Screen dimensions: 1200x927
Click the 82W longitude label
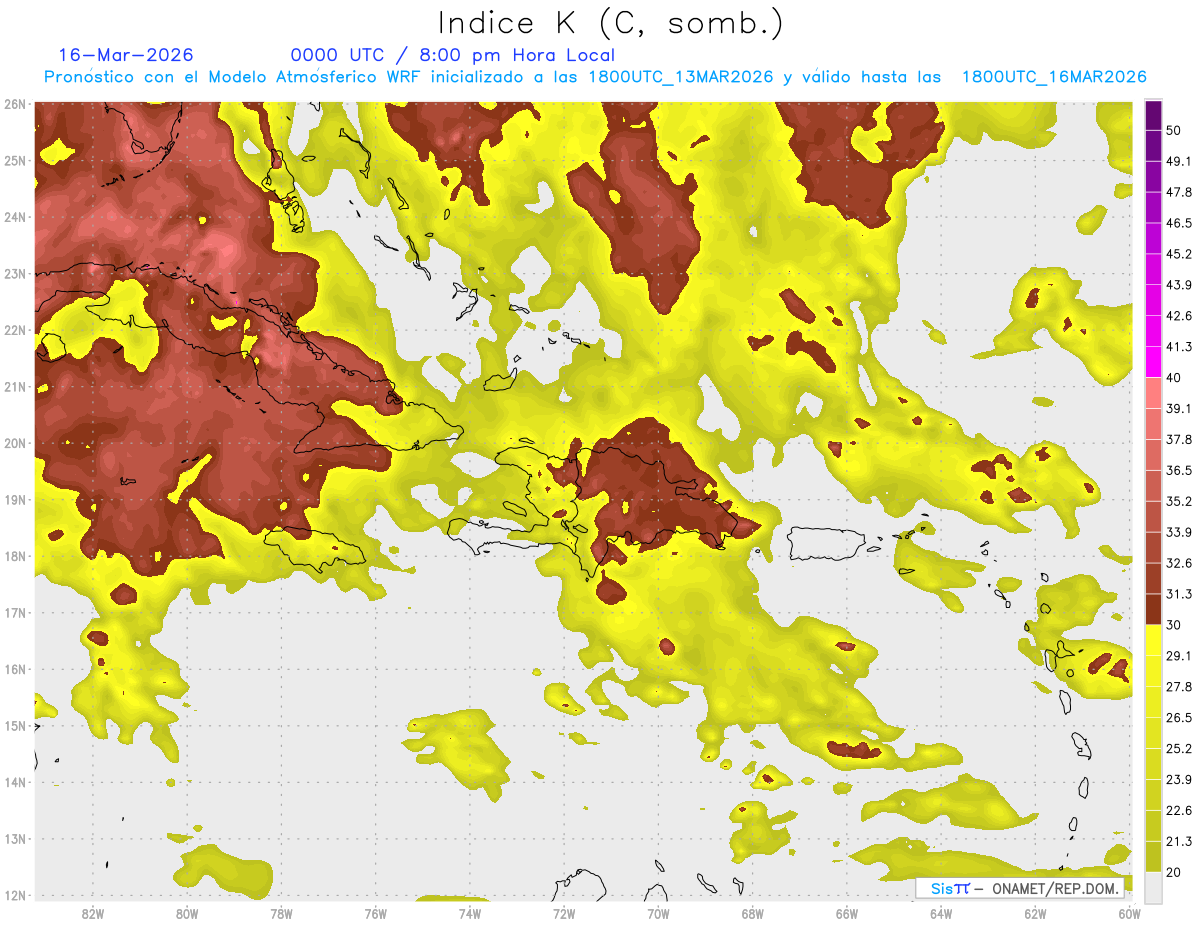[93, 913]
